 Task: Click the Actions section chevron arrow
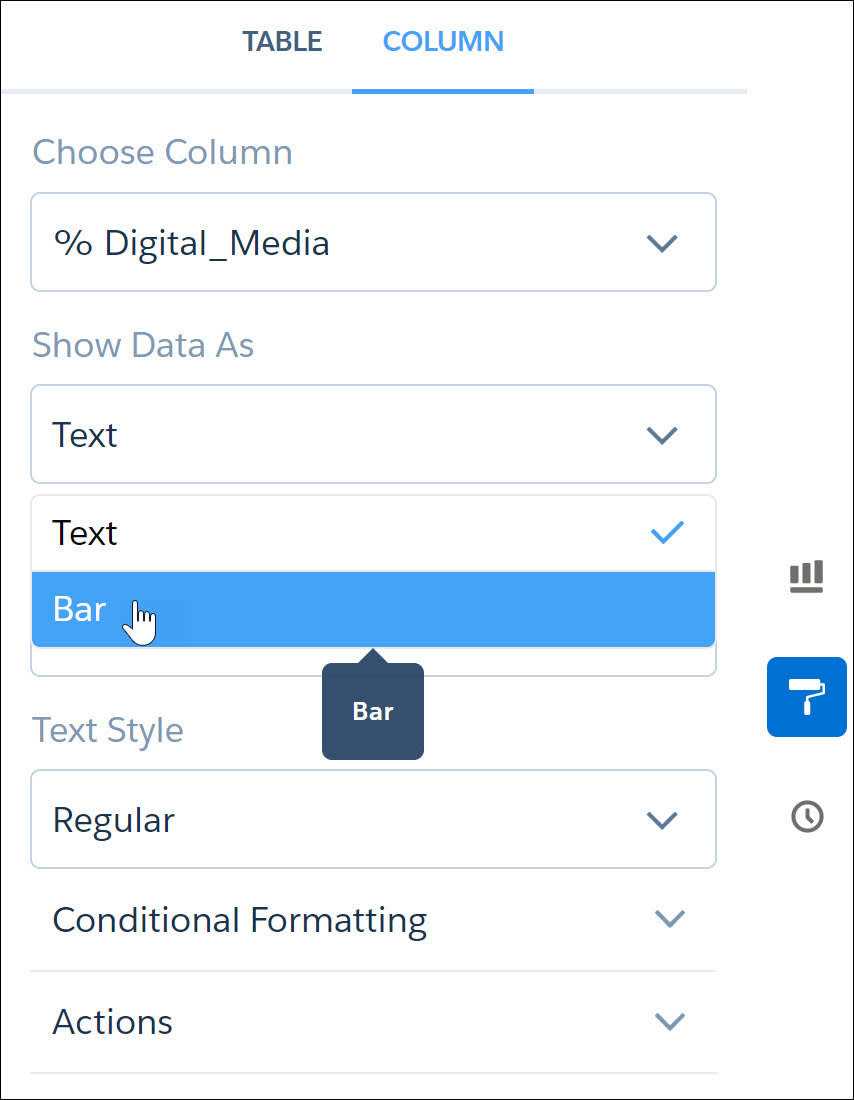coord(669,1021)
